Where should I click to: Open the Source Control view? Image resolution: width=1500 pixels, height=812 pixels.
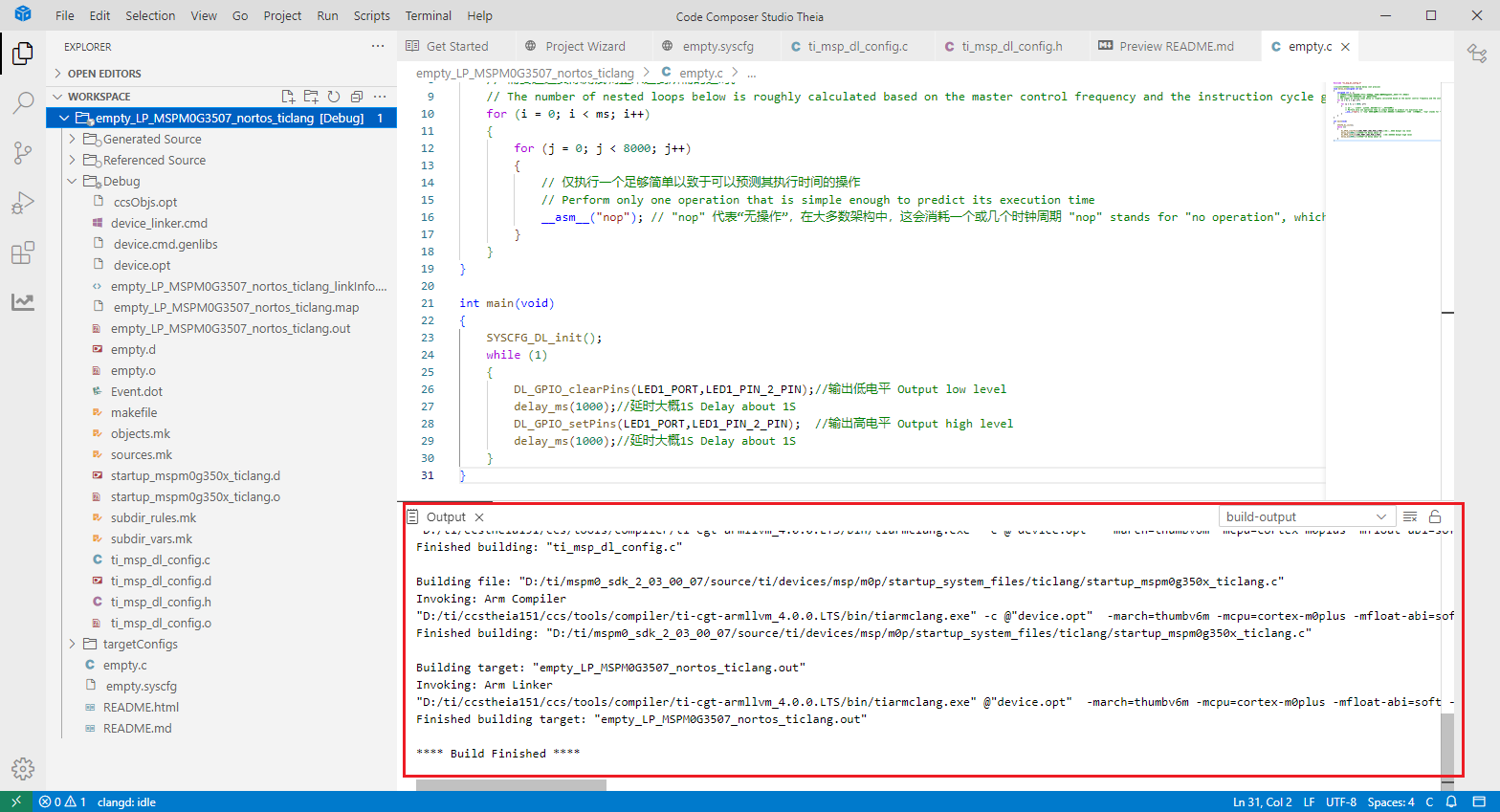point(23,153)
